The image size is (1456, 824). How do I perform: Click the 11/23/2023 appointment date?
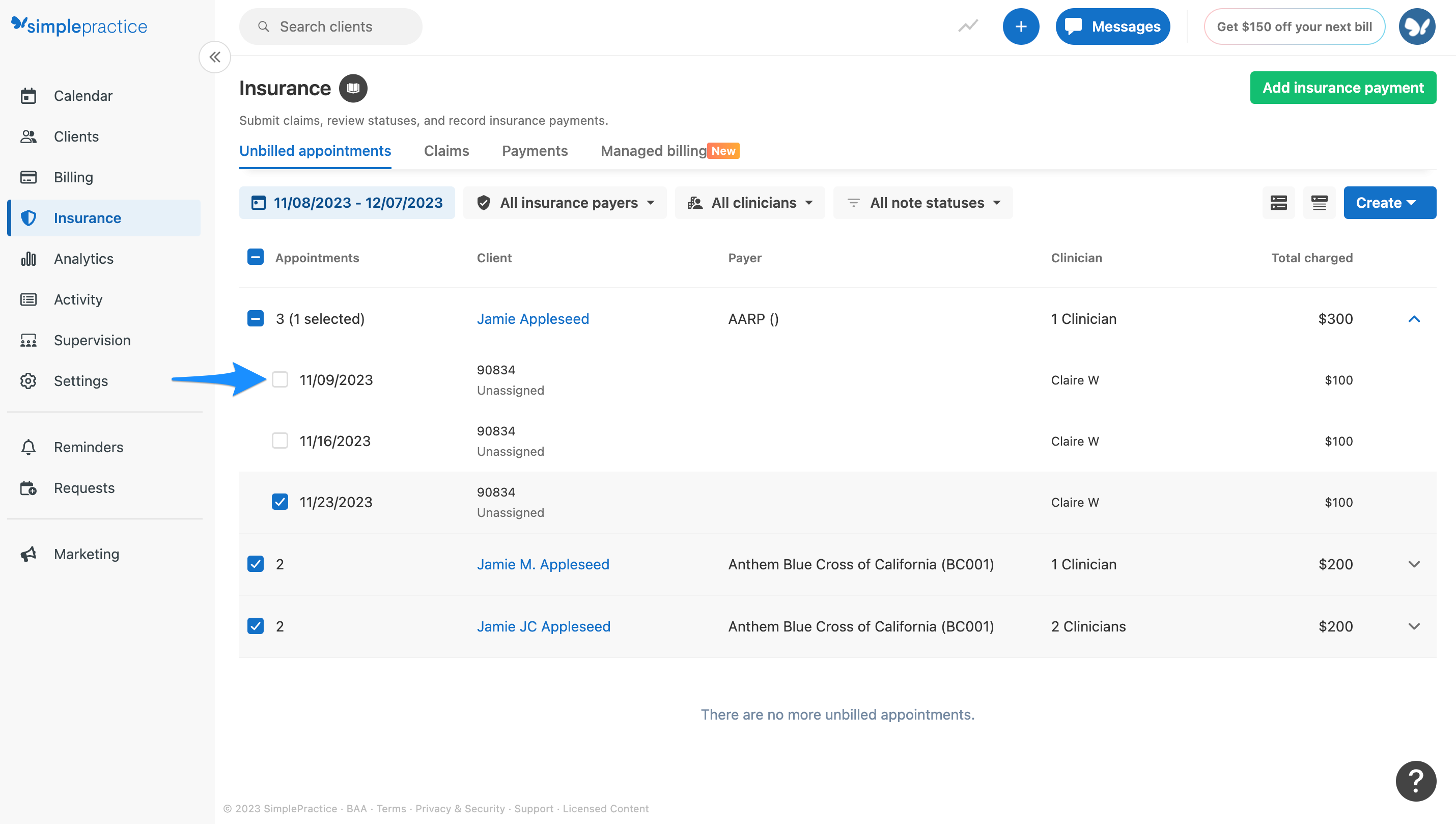click(335, 502)
